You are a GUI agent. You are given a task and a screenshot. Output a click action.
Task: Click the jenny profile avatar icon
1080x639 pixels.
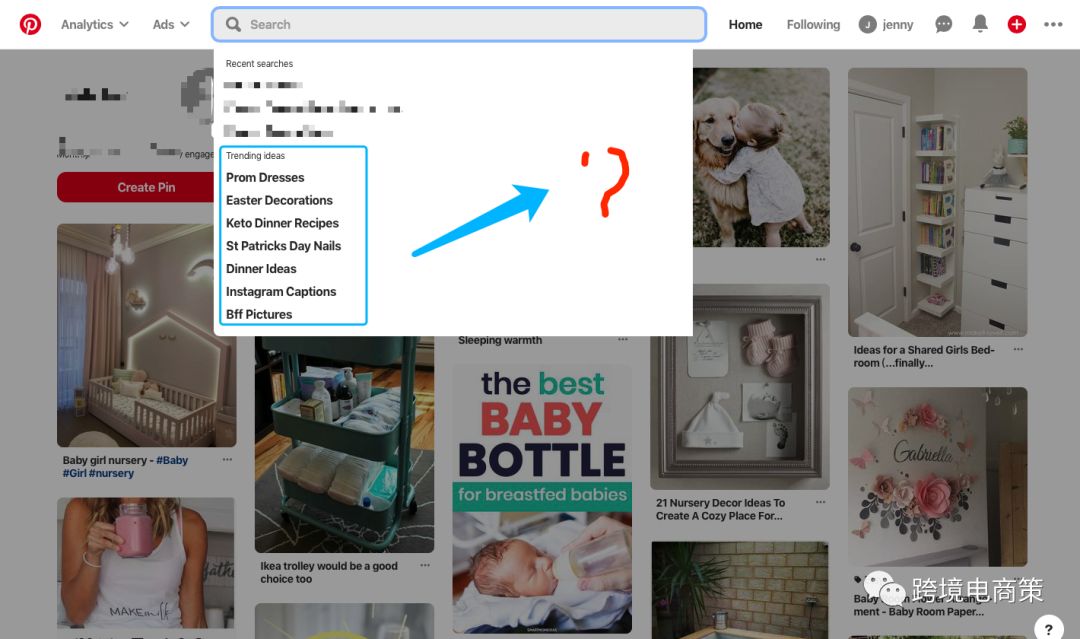click(867, 25)
